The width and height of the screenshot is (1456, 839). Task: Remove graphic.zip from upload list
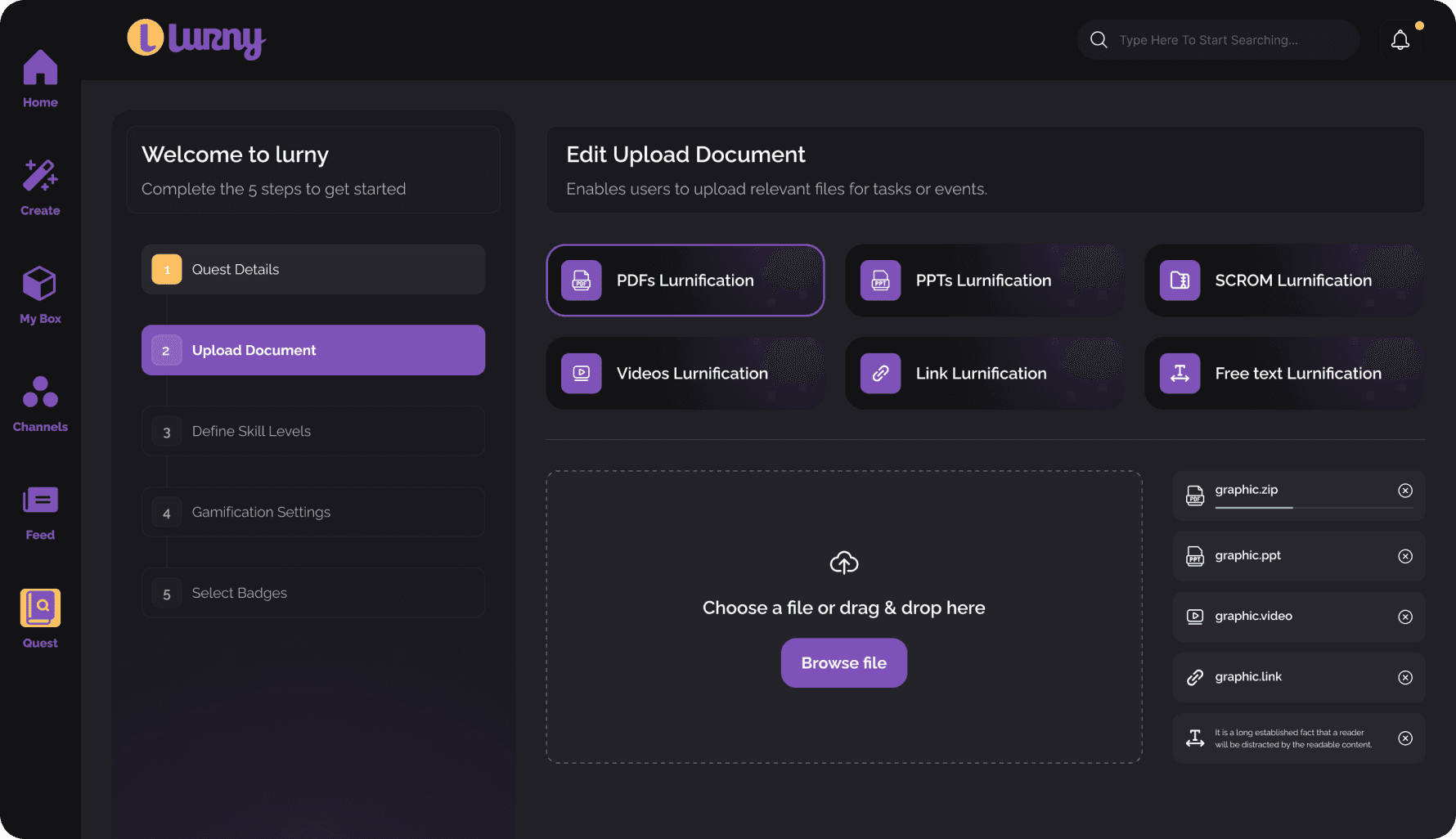point(1405,491)
